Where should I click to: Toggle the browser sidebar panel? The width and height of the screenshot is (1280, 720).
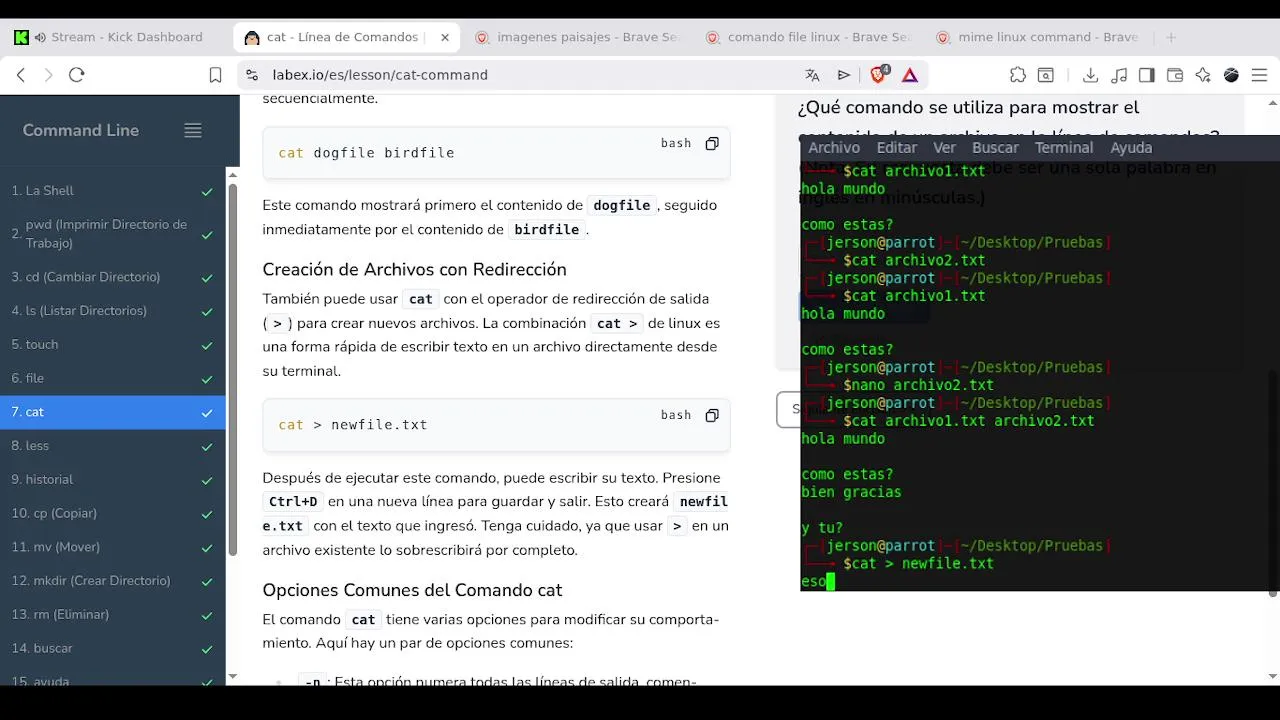[1147, 75]
